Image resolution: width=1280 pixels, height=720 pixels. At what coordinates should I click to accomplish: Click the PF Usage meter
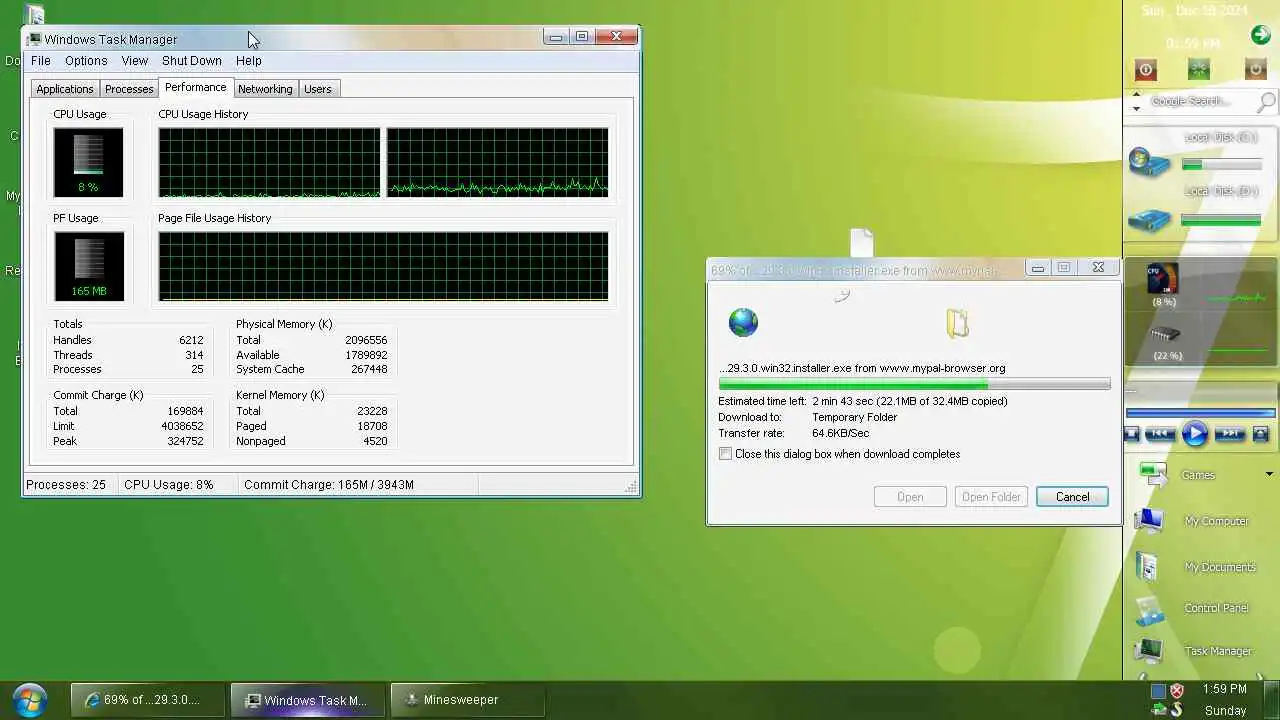[x=89, y=266]
